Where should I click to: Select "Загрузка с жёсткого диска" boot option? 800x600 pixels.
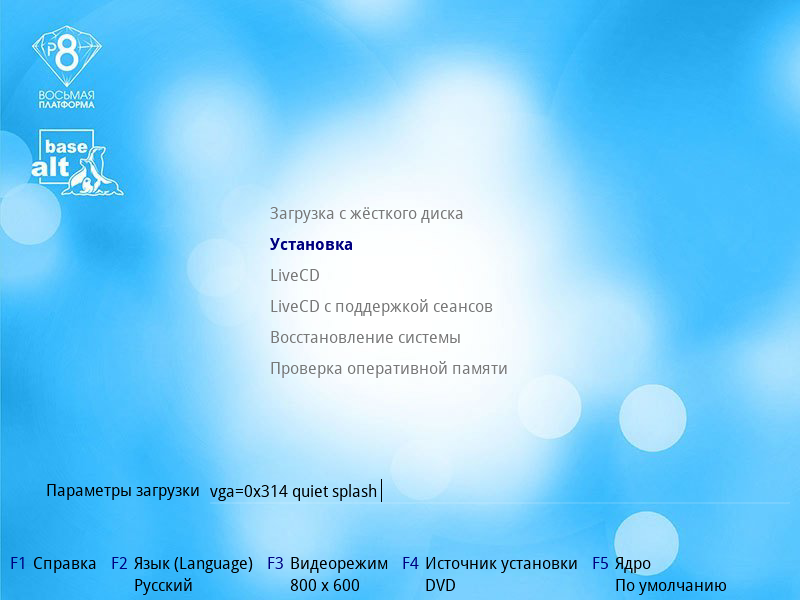click(x=366, y=213)
